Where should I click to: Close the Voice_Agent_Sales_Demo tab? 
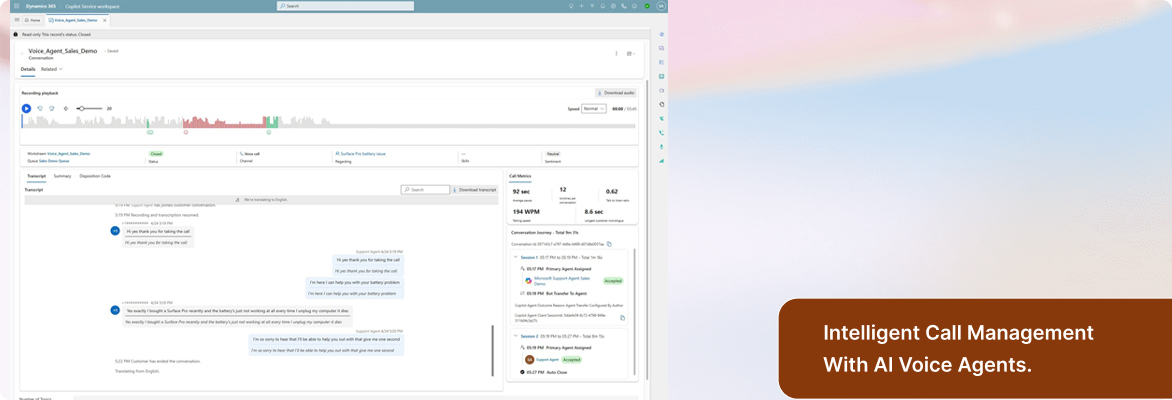pyautogui.click(x=105, y=20)
